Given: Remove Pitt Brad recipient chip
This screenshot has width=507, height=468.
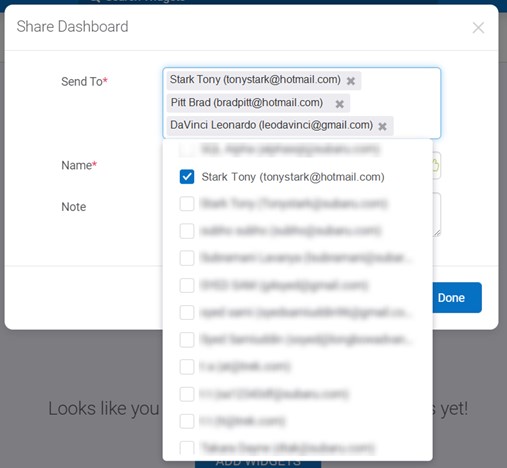Looking at the screenshot, I should tap(339, 104).
